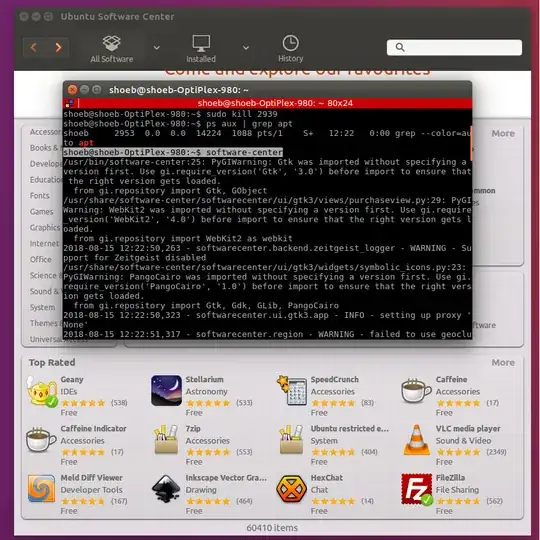Minimize the terminal window
This screenshot has height=540, width=540.
click(x=84, y=90)
